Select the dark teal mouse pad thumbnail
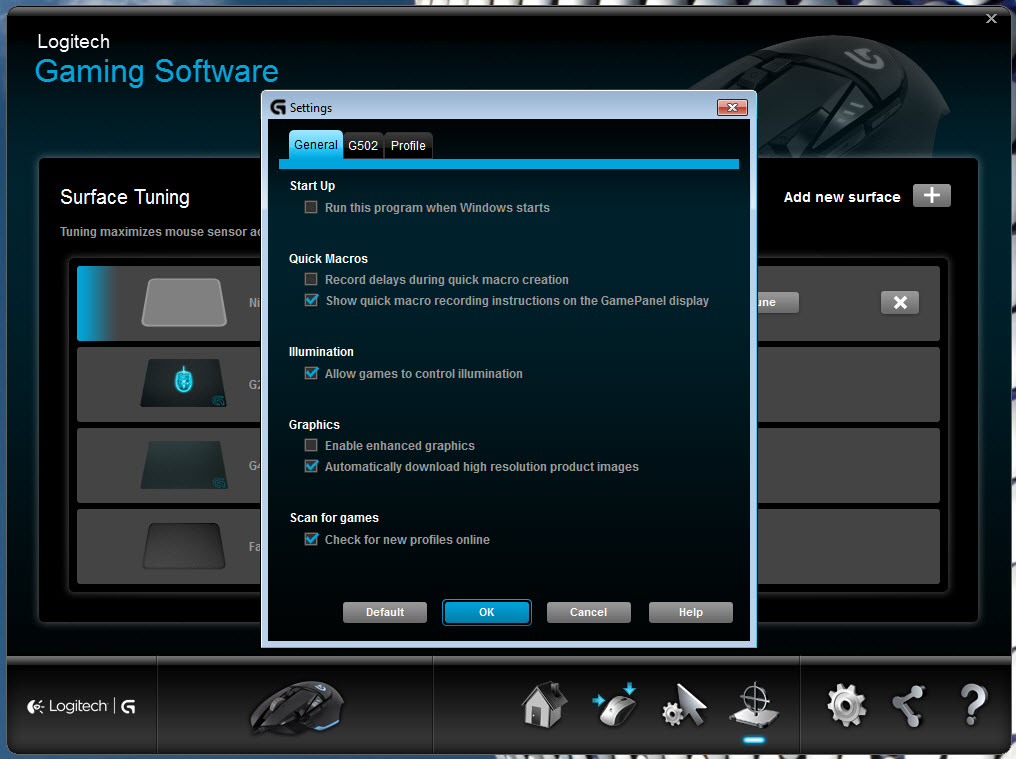1016x759 pixels. 184,465
